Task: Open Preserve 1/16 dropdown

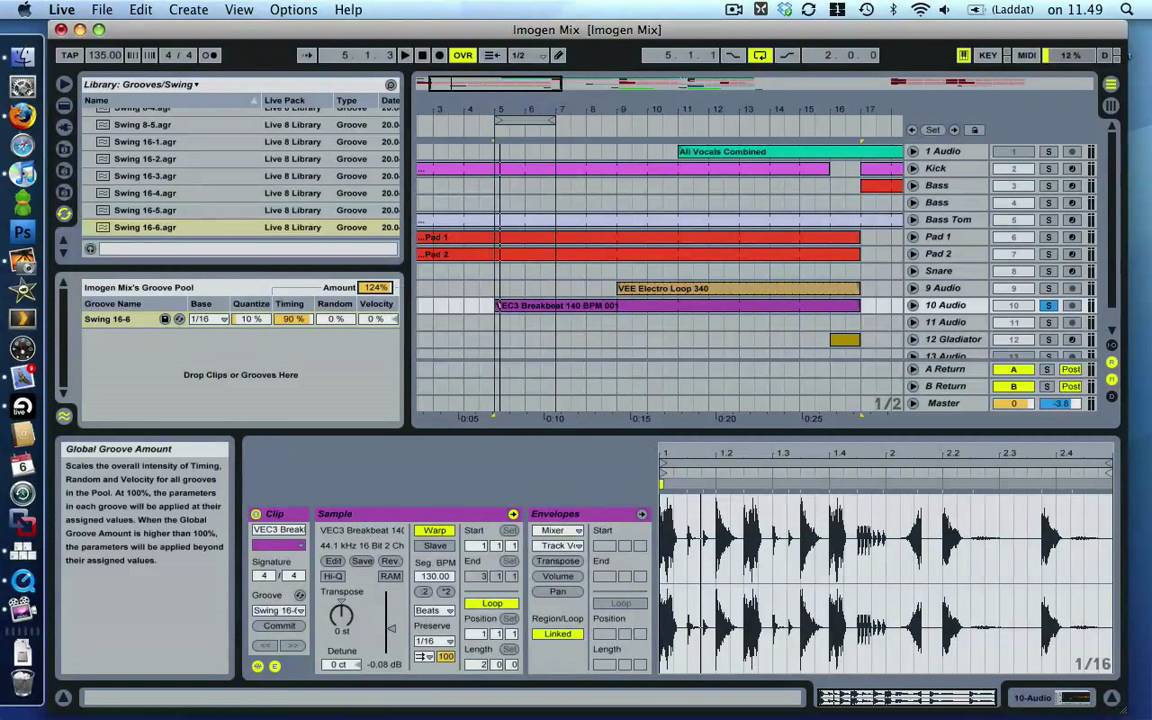Action: [x=434, y=641]
